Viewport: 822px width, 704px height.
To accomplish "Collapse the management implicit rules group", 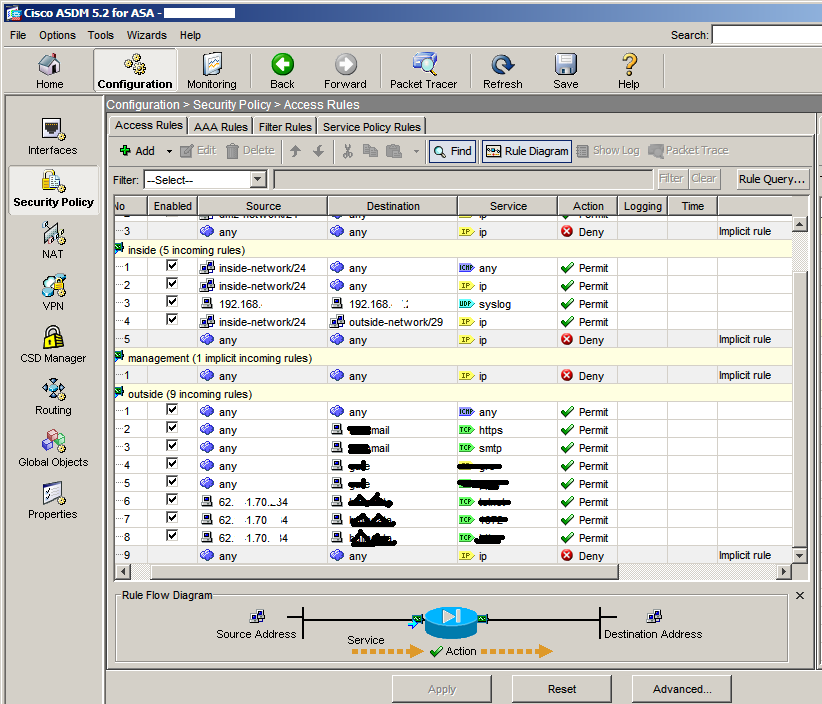I will pyautogui.click(x=120, y=357).
